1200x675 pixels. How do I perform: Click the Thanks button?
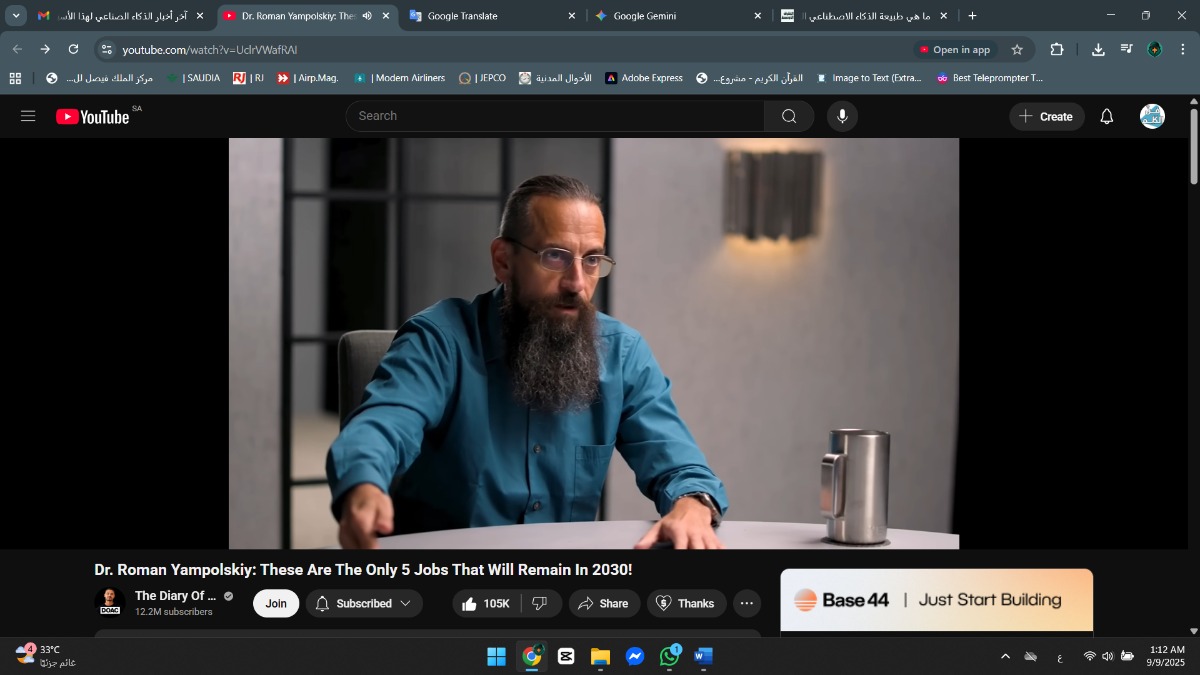[x=686, y=603]
